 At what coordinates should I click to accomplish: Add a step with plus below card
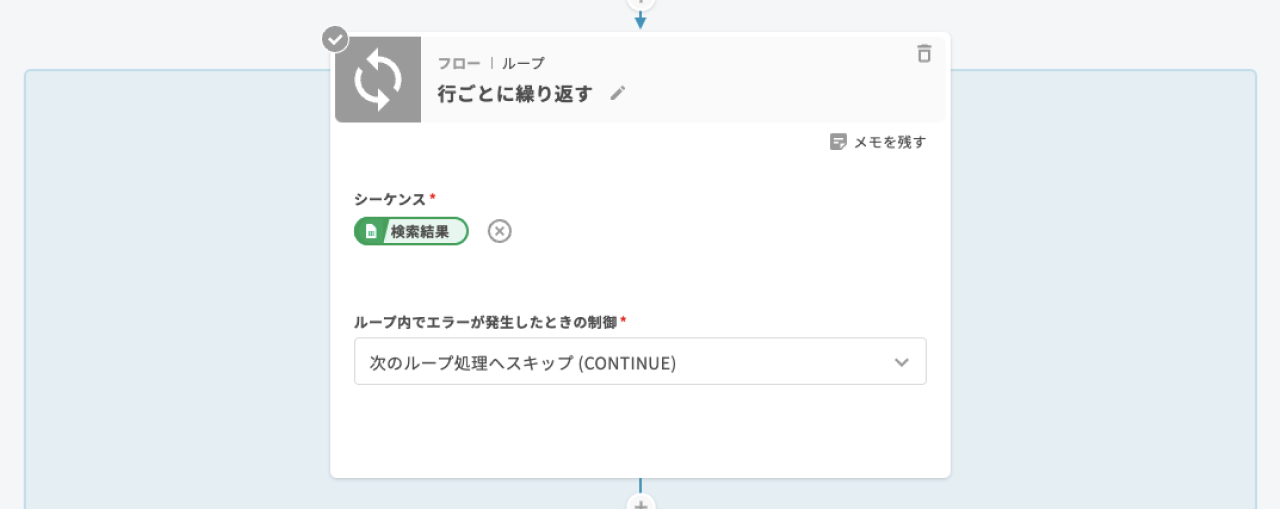[641, 503]
